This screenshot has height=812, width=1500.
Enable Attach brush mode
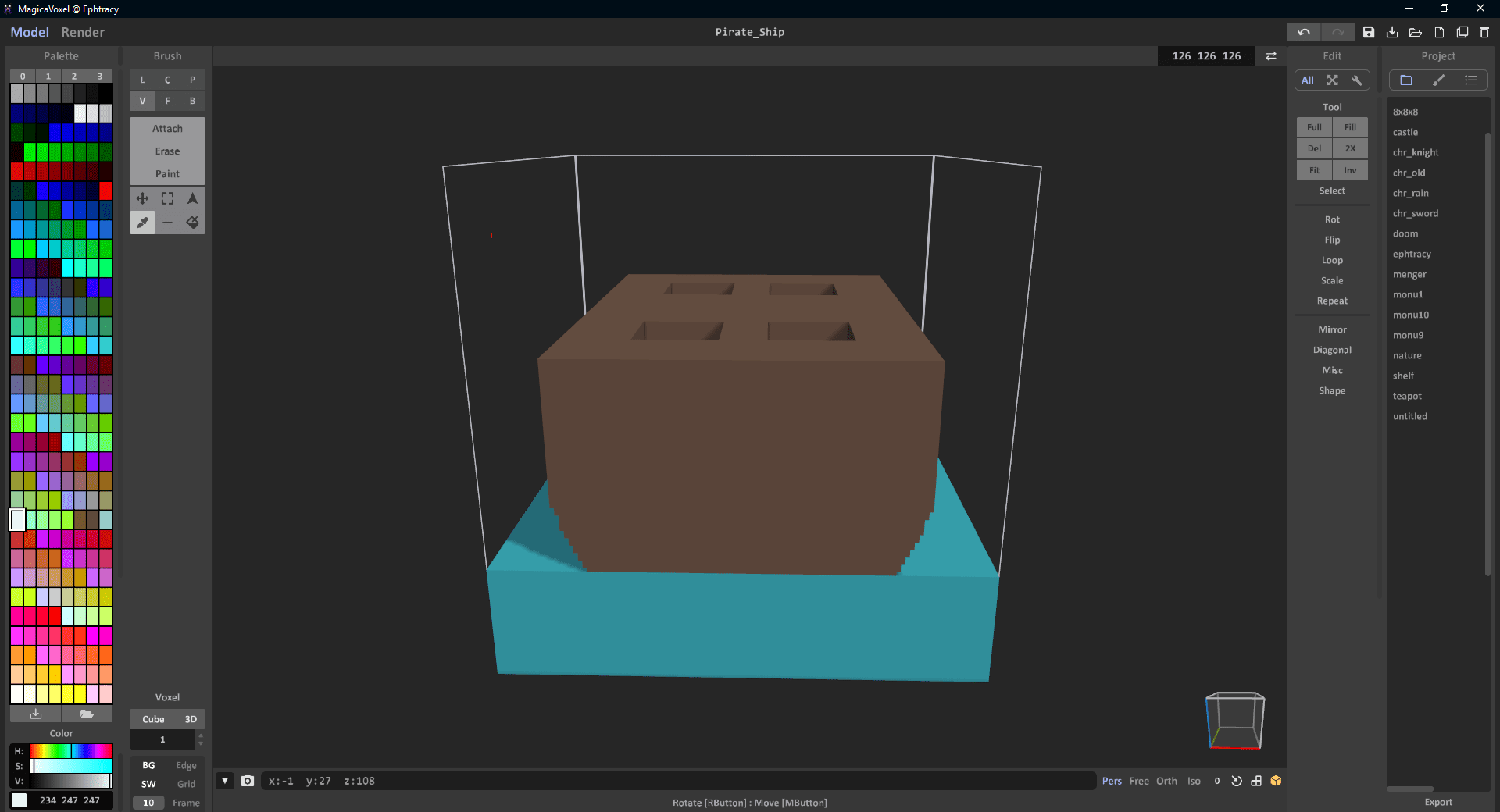pyautogui.click(x=166, y=128)
